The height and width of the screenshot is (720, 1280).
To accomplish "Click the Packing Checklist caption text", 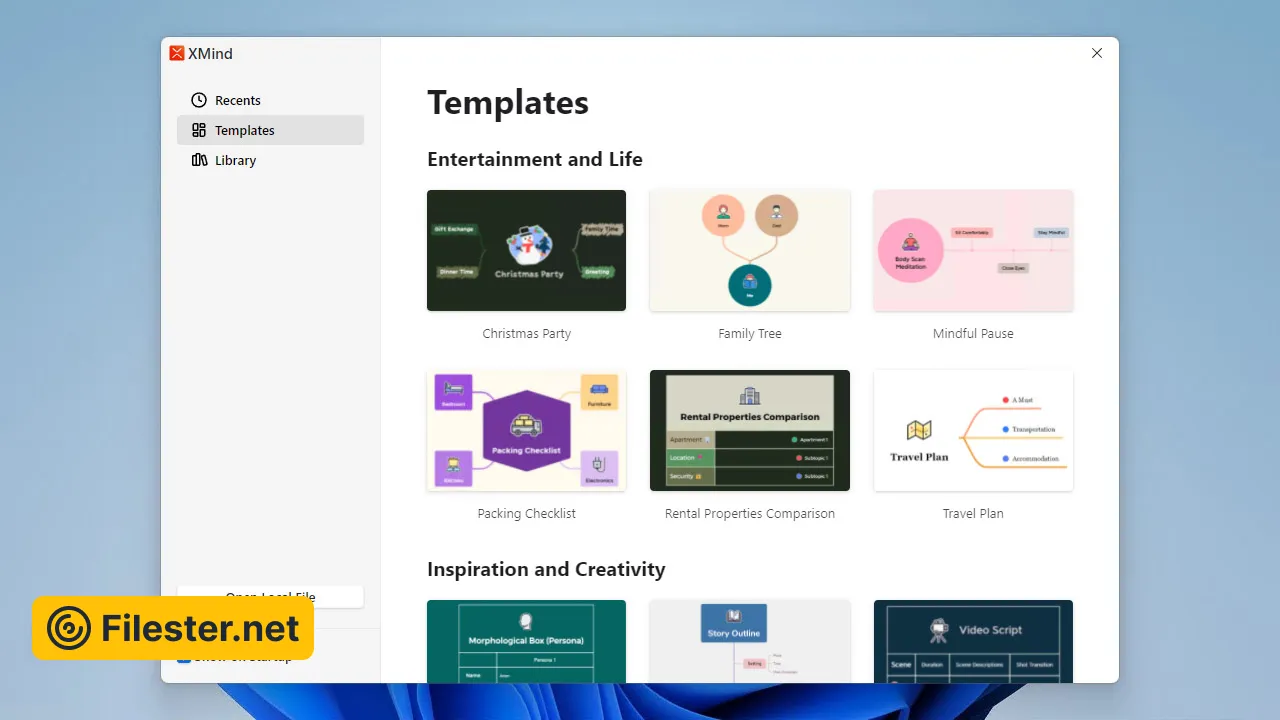I will click(526, 514).
